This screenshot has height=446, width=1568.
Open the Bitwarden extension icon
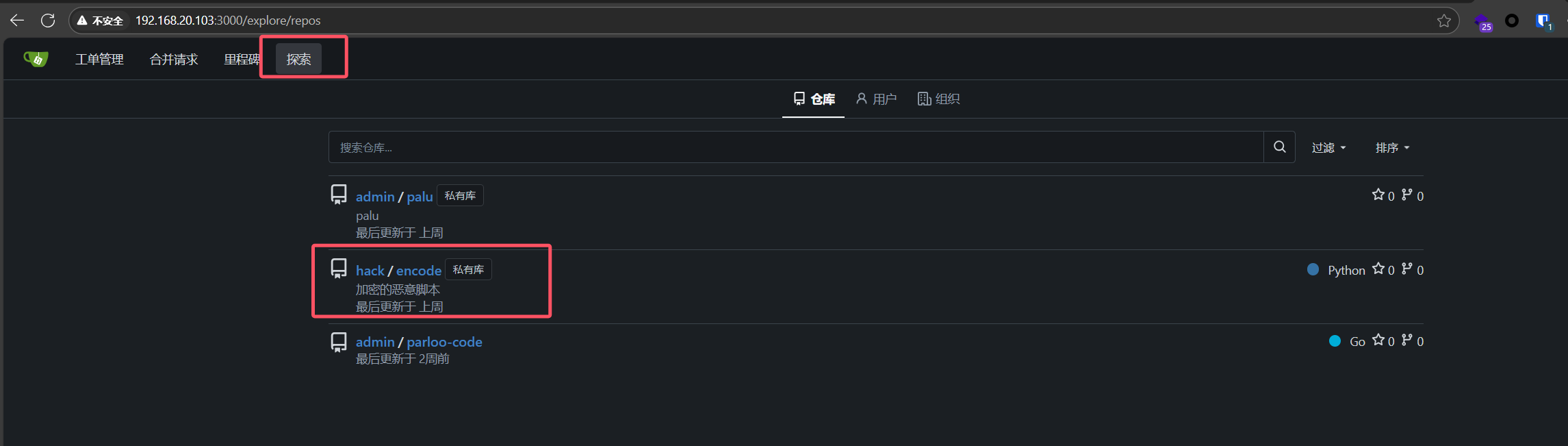click(1543, 21)
